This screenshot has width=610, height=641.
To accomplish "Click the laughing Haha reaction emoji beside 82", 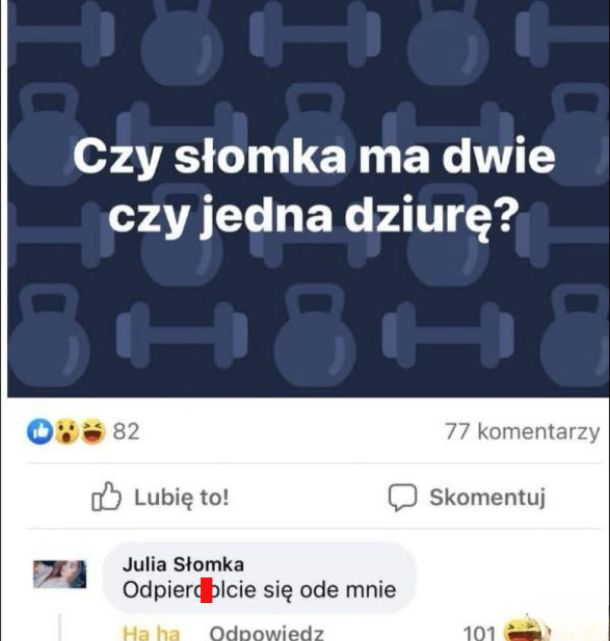I will 93,432.
